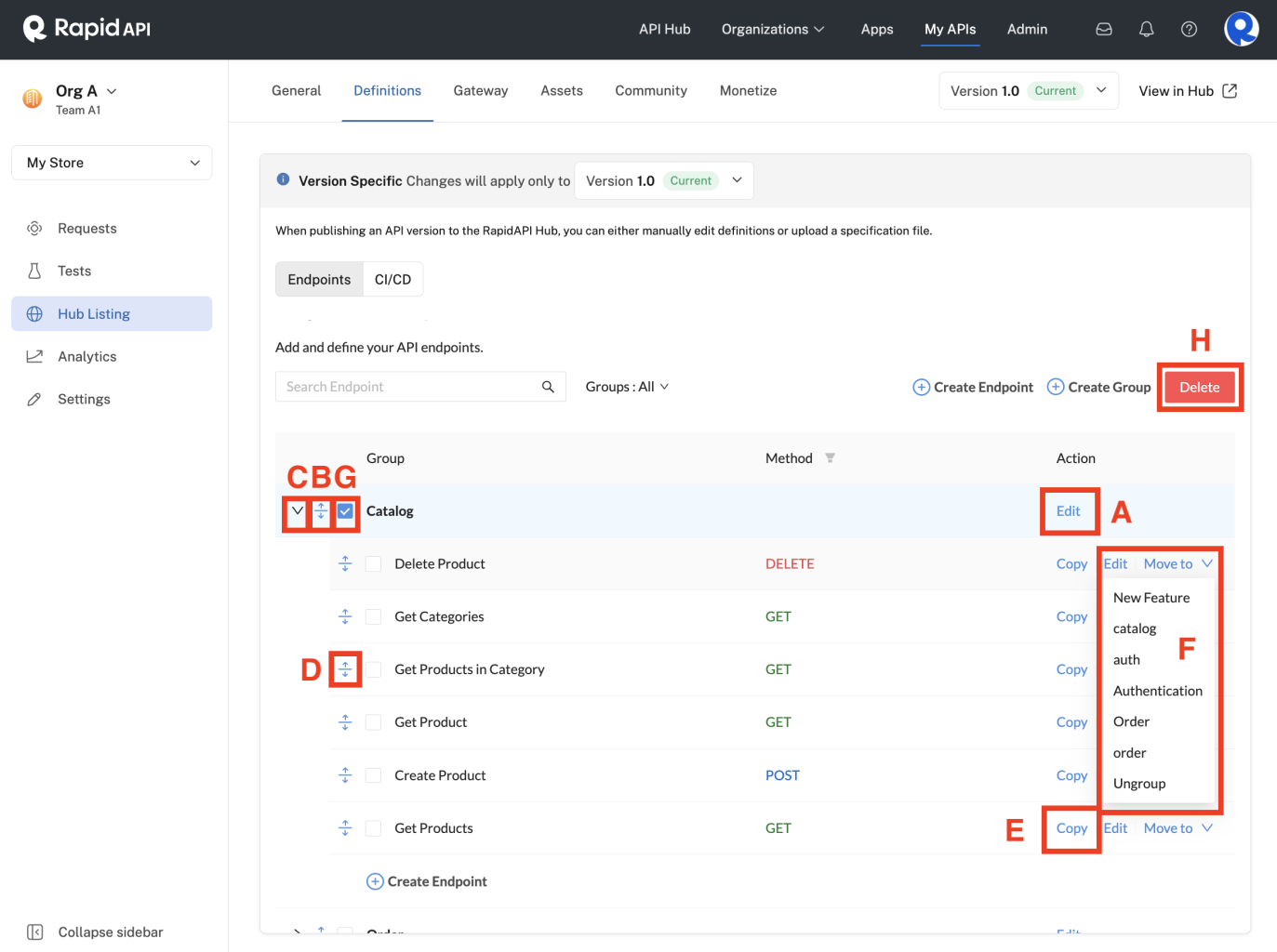Screen dimensions: 1277x952
Task: Open the My Store dropdown
Action: click(x=112, y=163)
